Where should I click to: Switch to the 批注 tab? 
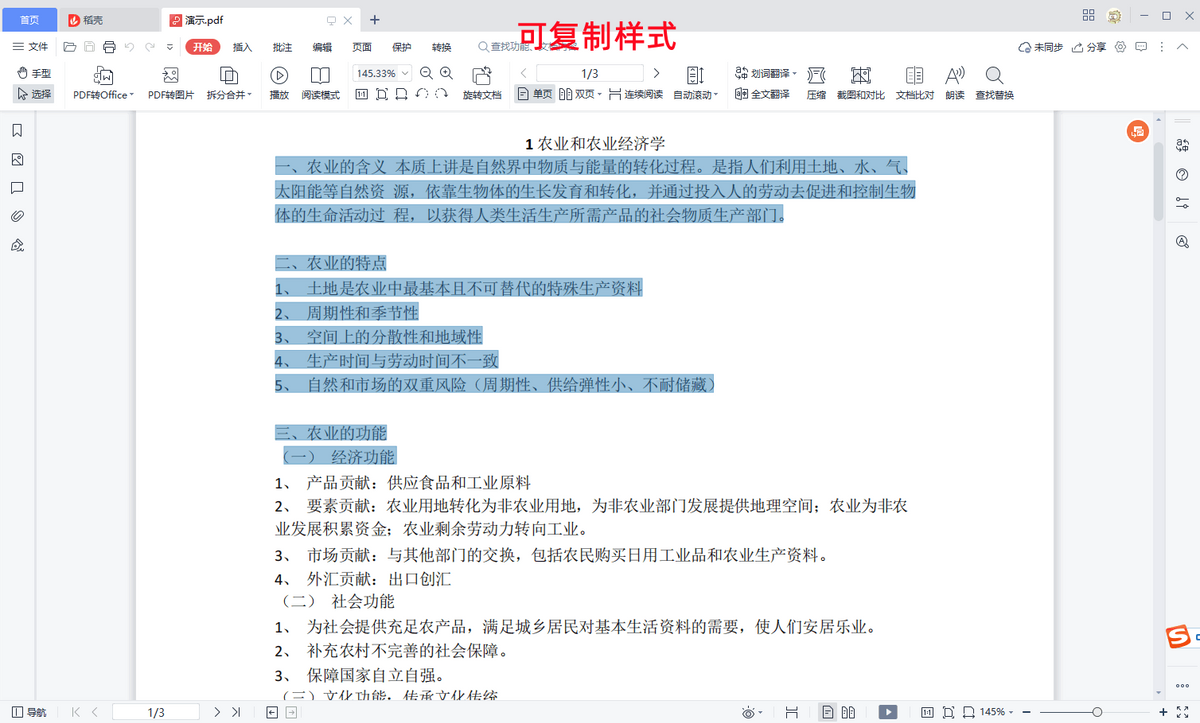click(282, 47)
